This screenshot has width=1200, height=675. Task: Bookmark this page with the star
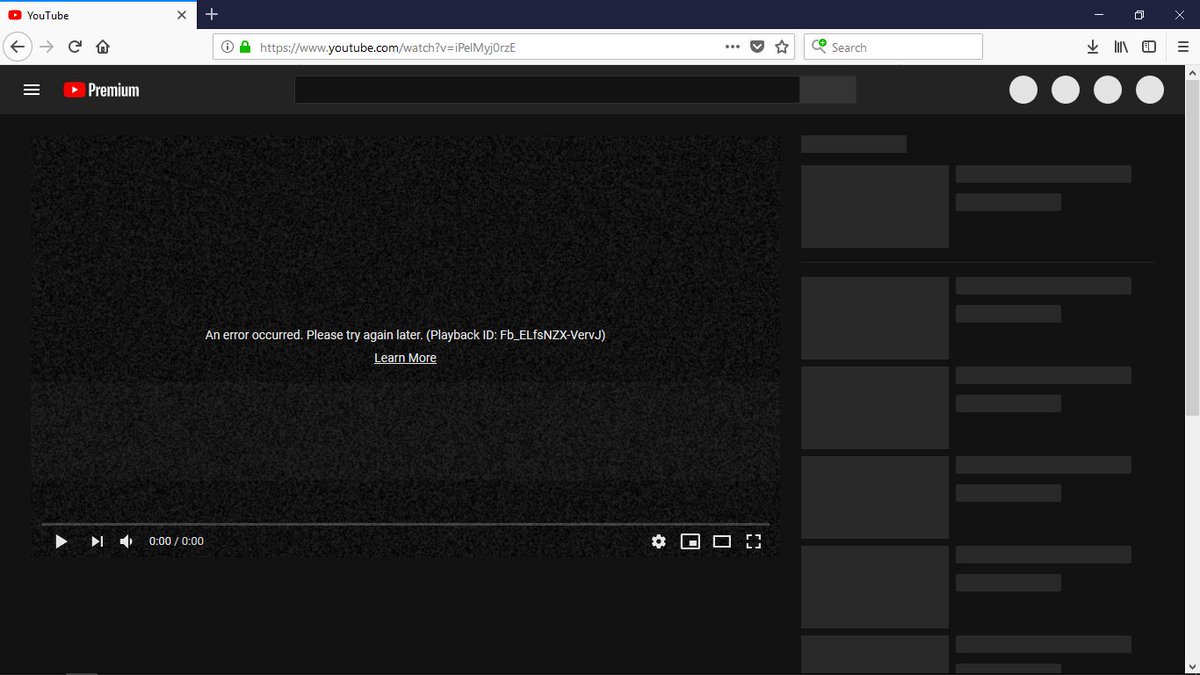coord(782,47)
